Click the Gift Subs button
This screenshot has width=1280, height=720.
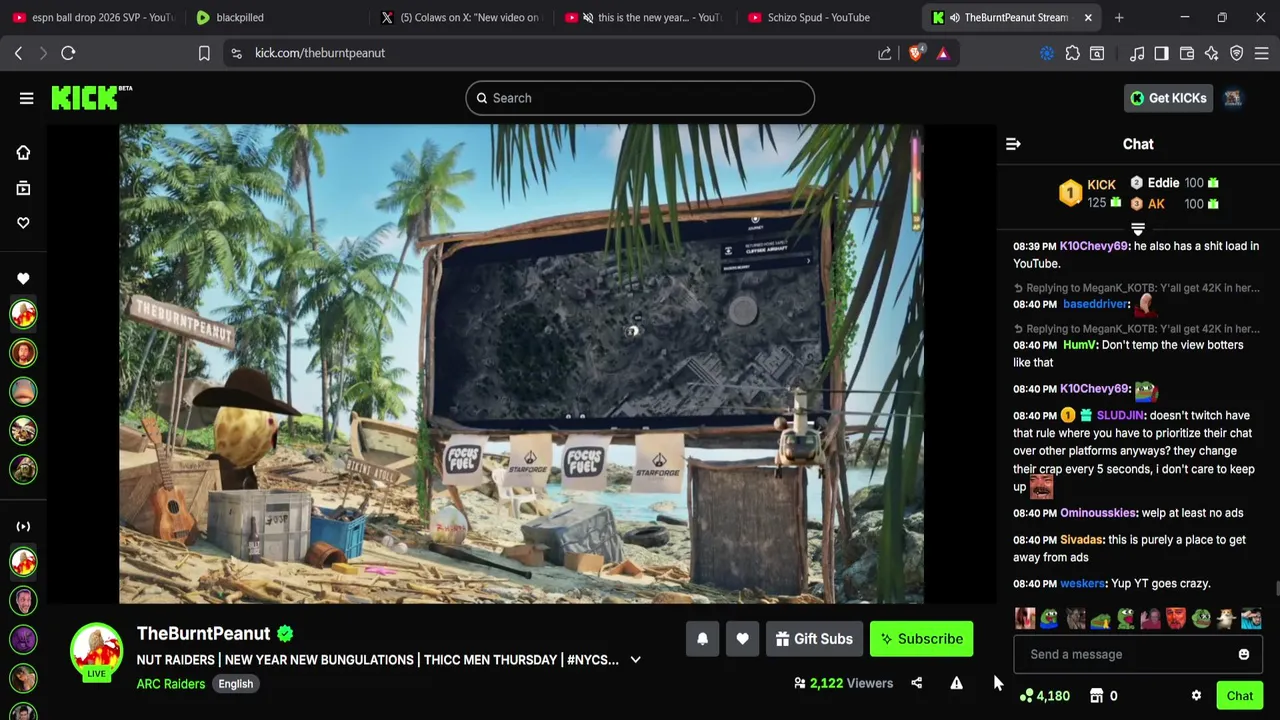pos(814,639)
